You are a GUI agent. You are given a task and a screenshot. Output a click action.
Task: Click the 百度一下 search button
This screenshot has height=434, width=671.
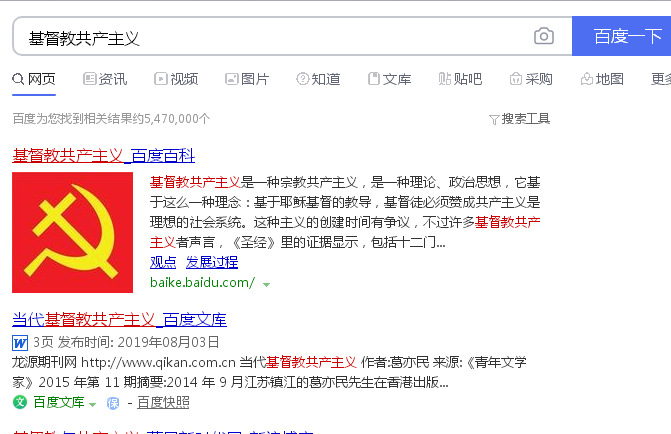622,36
